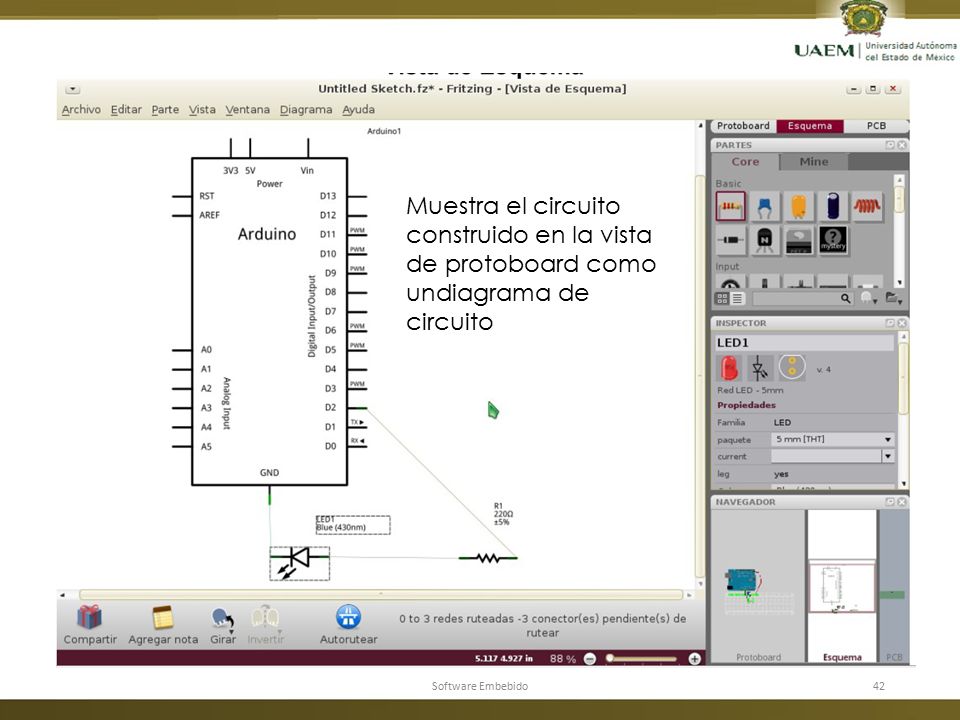This screenshot has width=960, height=720.
Task: Click the LED schematic symbol image in Inspector
Action: tap(759, 369)
